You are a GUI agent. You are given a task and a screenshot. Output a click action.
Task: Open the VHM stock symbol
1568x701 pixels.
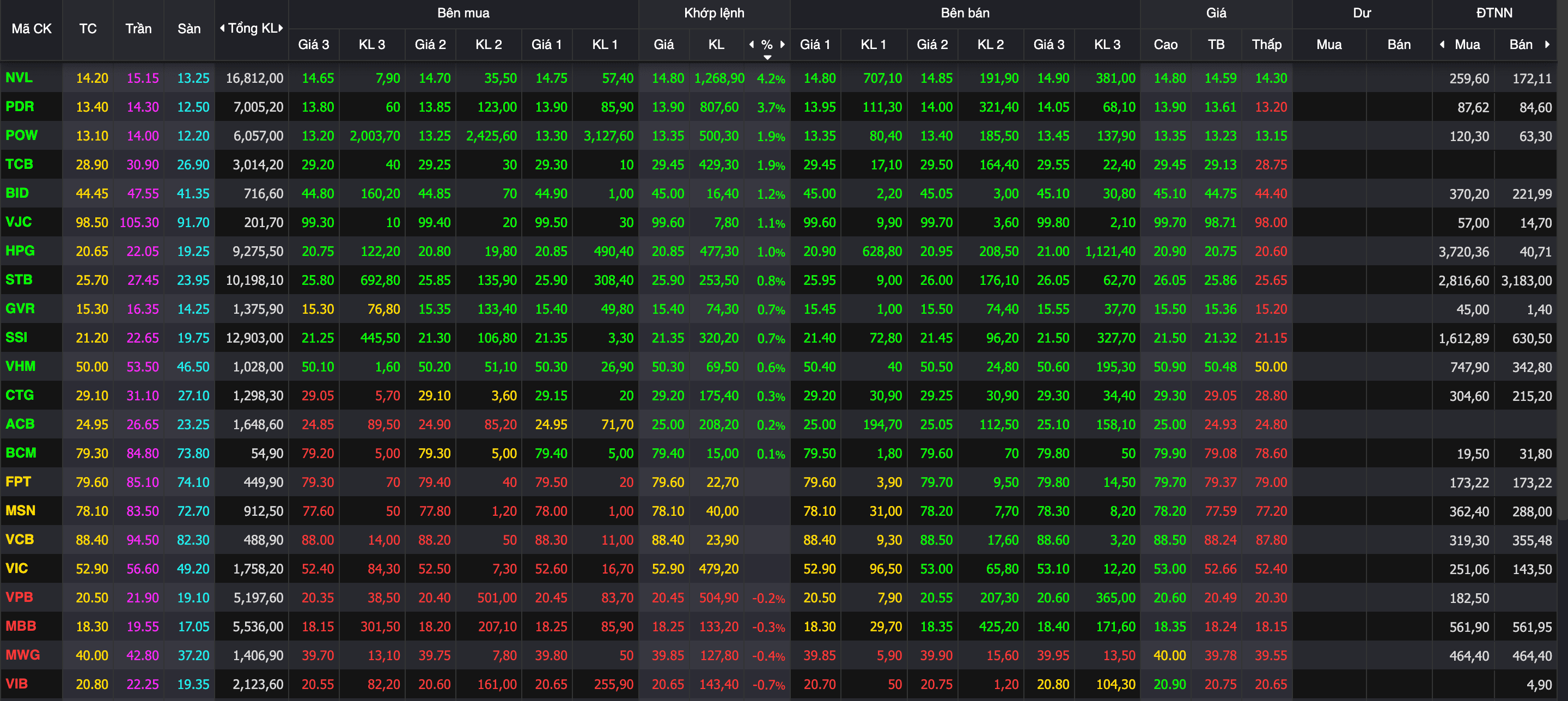20,367
